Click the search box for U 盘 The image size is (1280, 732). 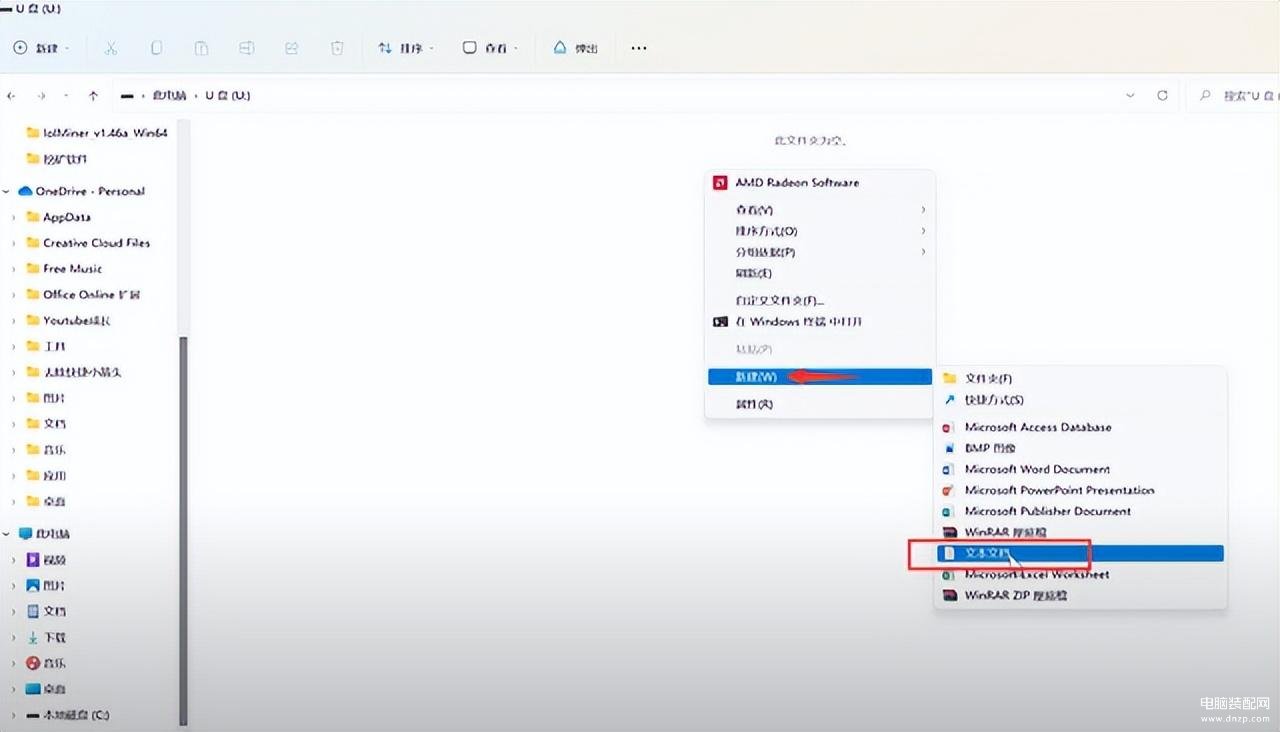(x=1234, y=96)
